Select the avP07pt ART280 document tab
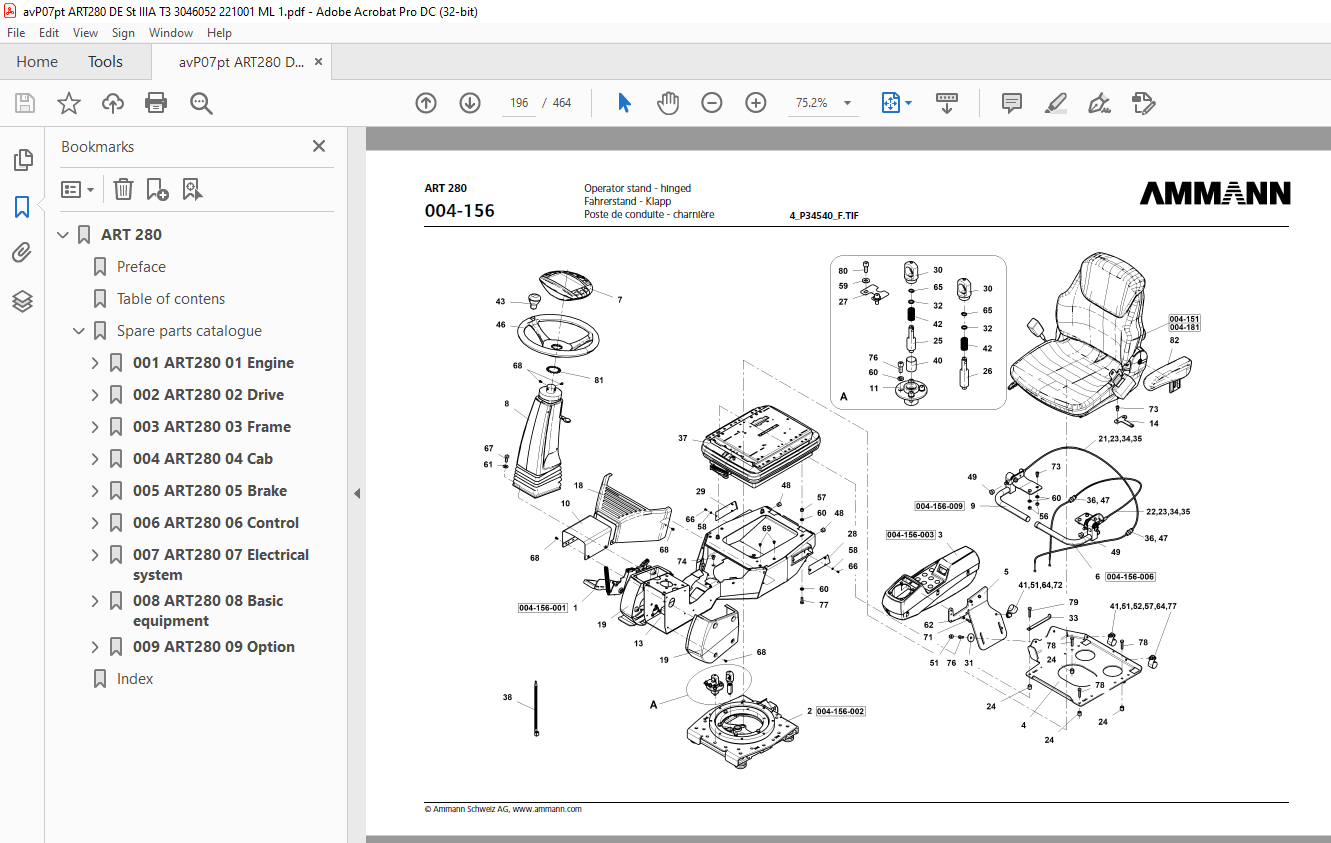 pyautogui.click(x=241, y=62)
